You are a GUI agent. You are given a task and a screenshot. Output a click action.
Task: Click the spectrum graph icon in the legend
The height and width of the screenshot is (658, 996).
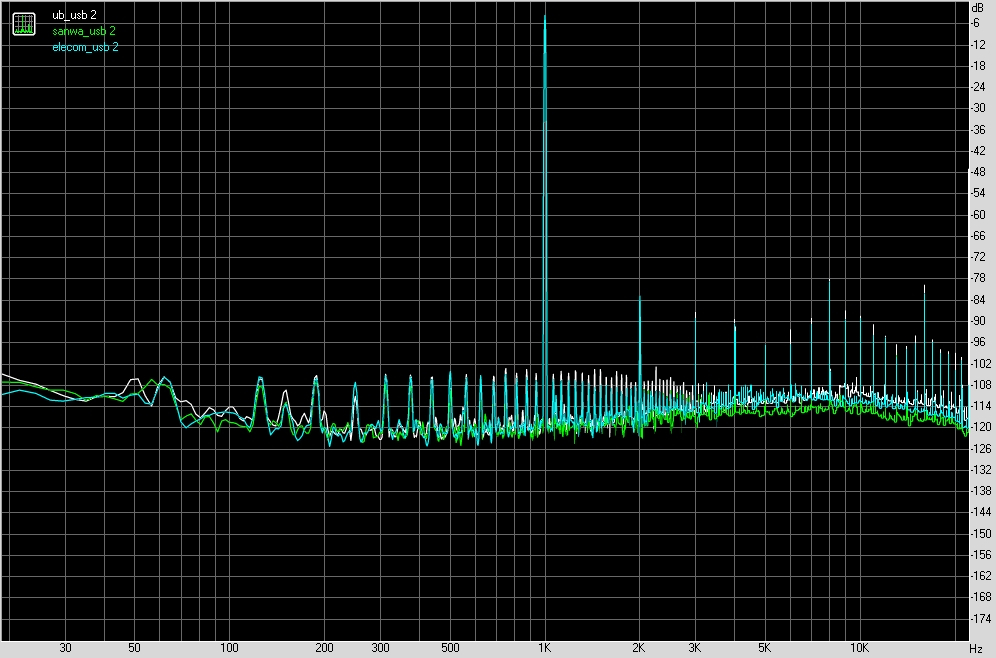[x=24, y=24]
